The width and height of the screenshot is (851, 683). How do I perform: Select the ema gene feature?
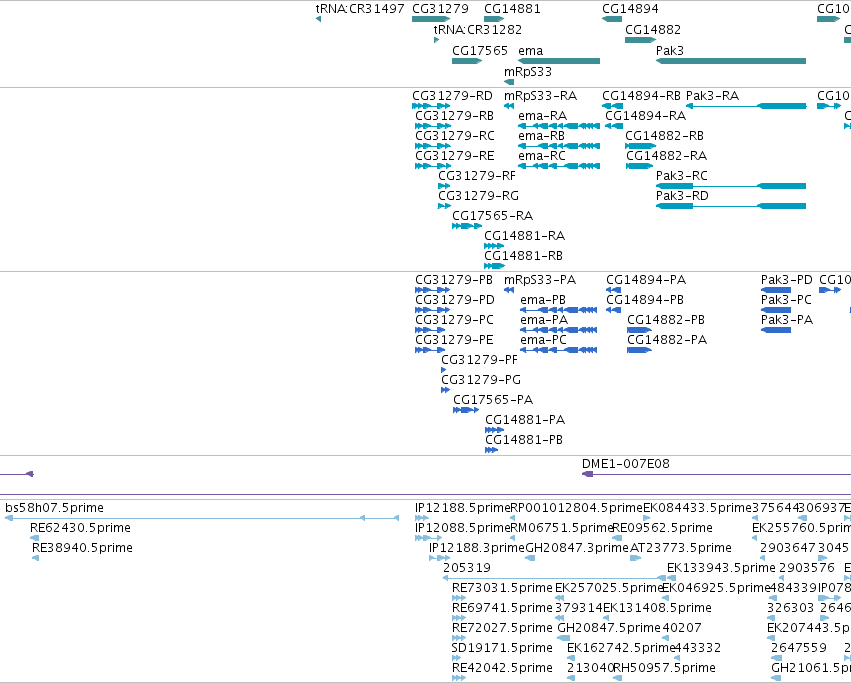tap(559, 61)
